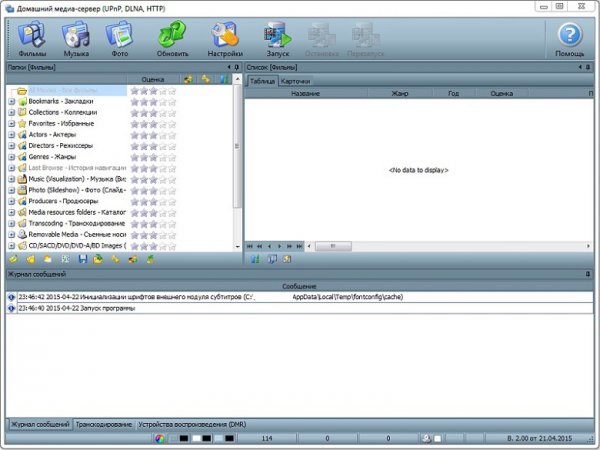Start the server with Запуск
Viewport: 600px width, 450px height.
pyautogui.click(x=277, y=40)
